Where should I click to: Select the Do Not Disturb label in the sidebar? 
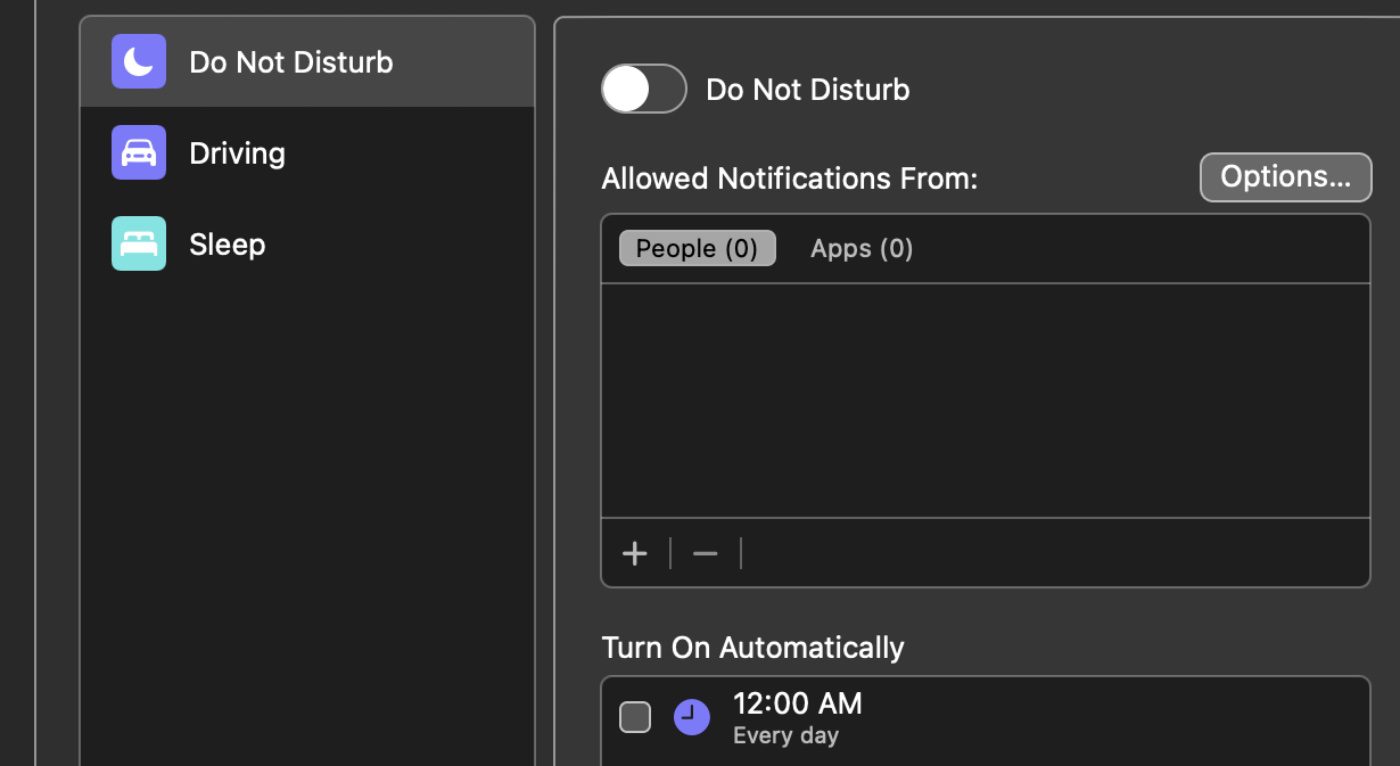pos(291,62)
